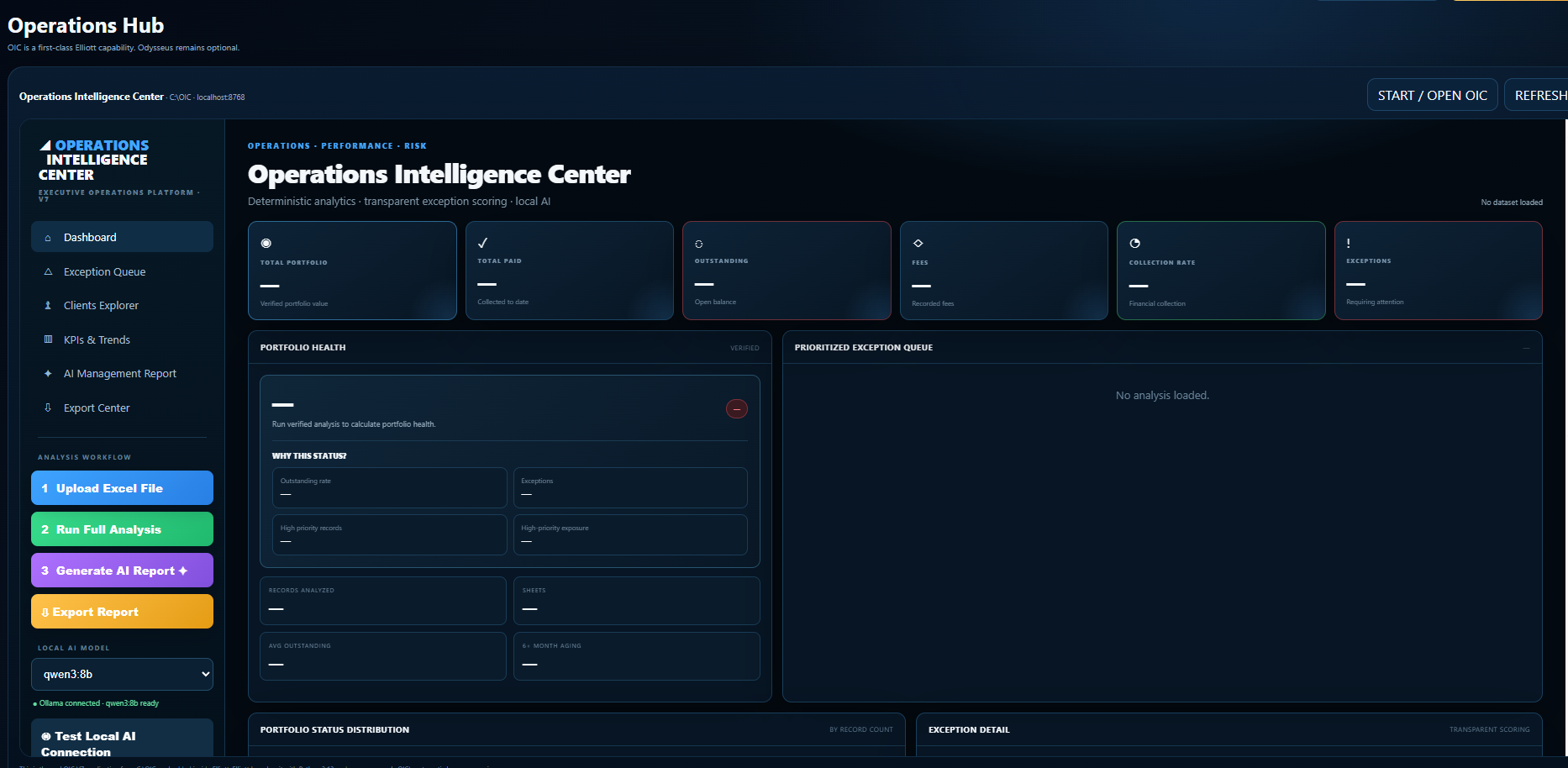Click the Clients Explorer person icon
Viewport: 1568px width, 768px height.
point(48,306)
